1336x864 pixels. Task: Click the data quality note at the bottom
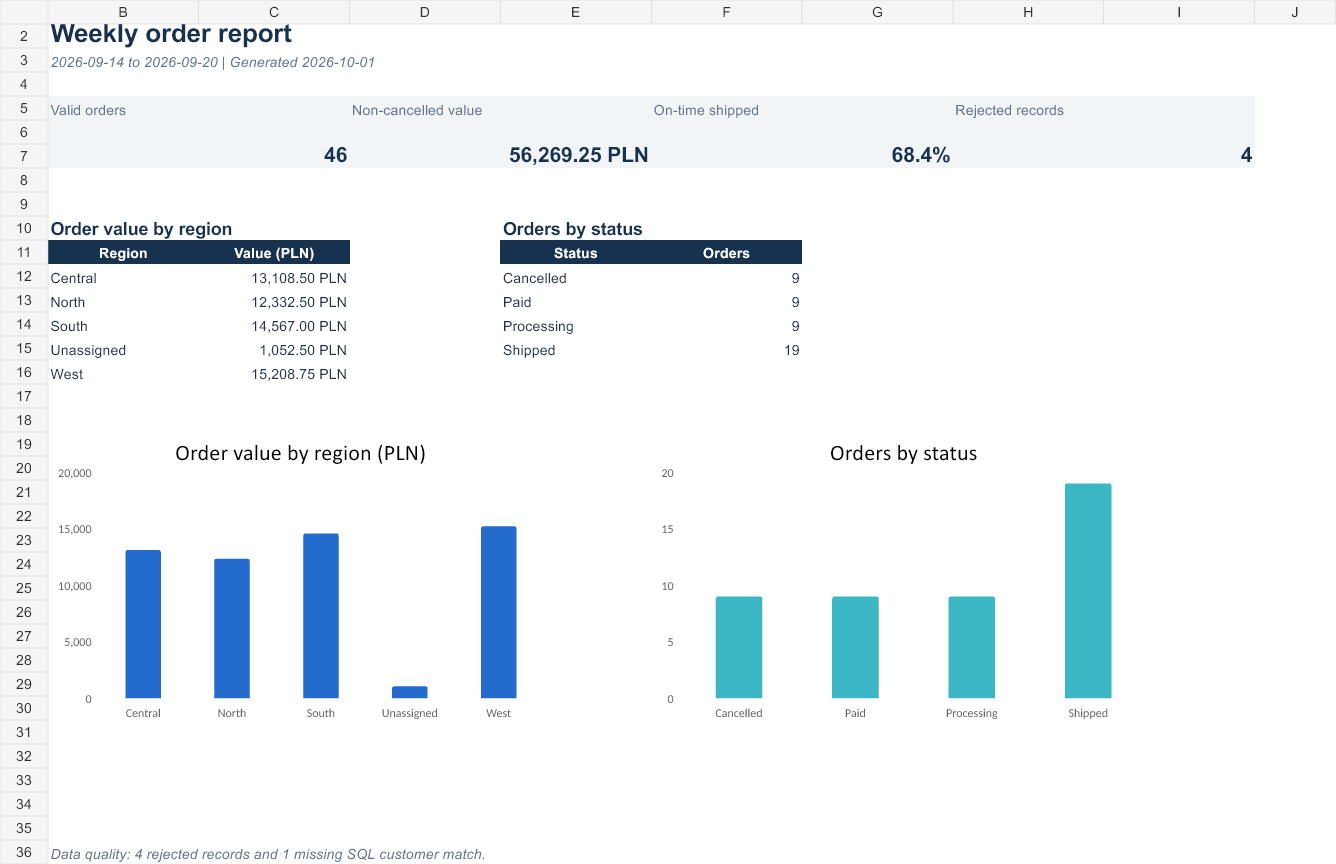point(268,854)
